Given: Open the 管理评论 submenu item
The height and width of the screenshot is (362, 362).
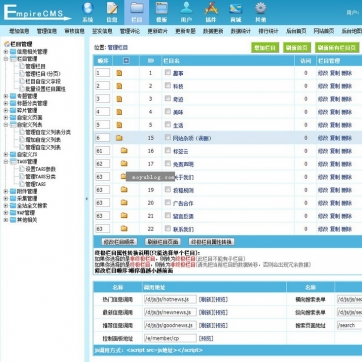Looking at the screenshot, I should click(x=130, y=31).
